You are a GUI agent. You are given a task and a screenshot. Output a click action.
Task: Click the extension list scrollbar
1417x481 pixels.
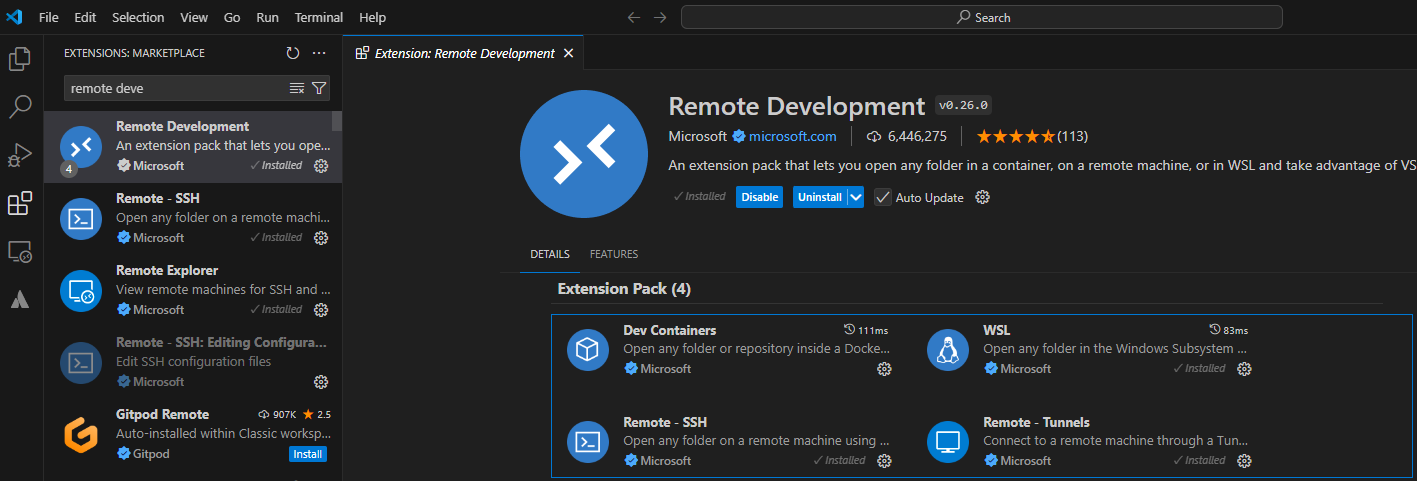[337, 121]
